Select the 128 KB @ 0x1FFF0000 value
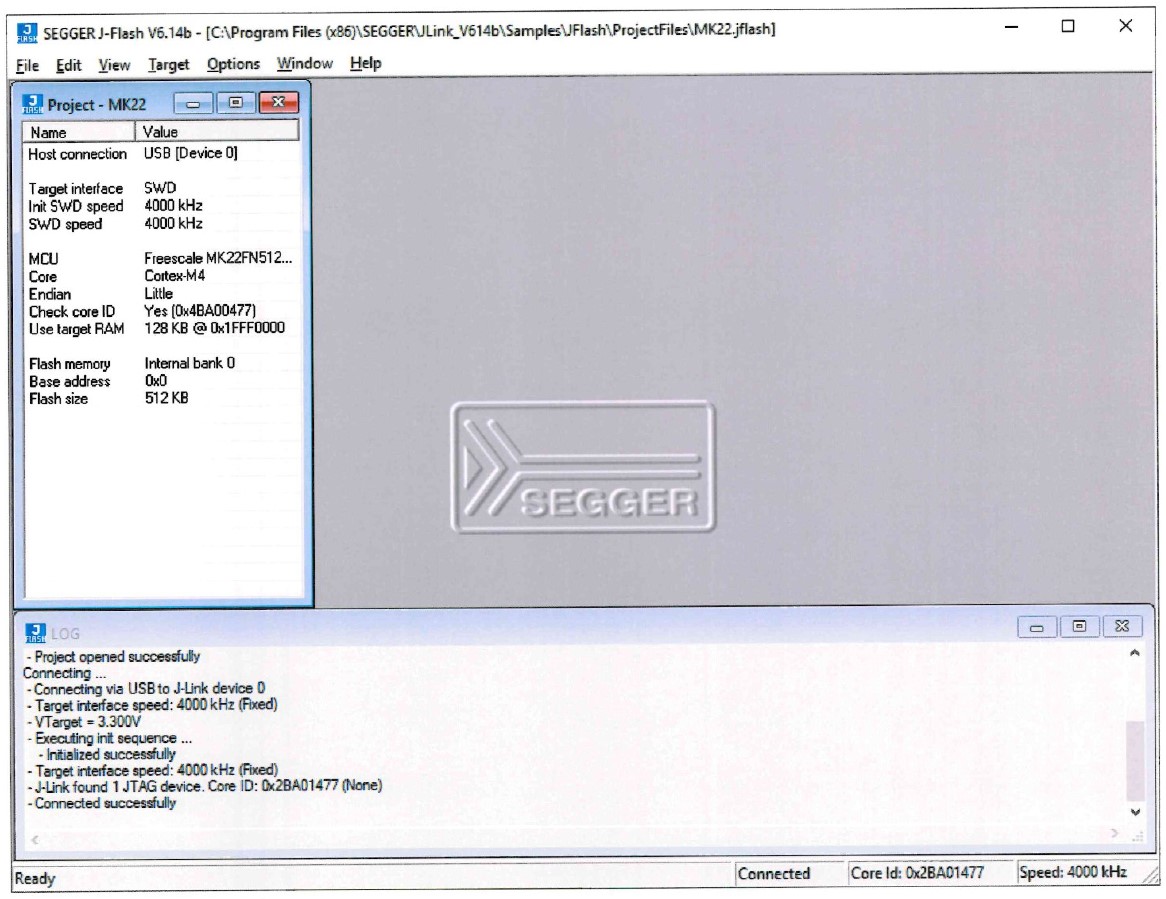Viewport: 1166px width, 899px height. (x=214, y=328)
